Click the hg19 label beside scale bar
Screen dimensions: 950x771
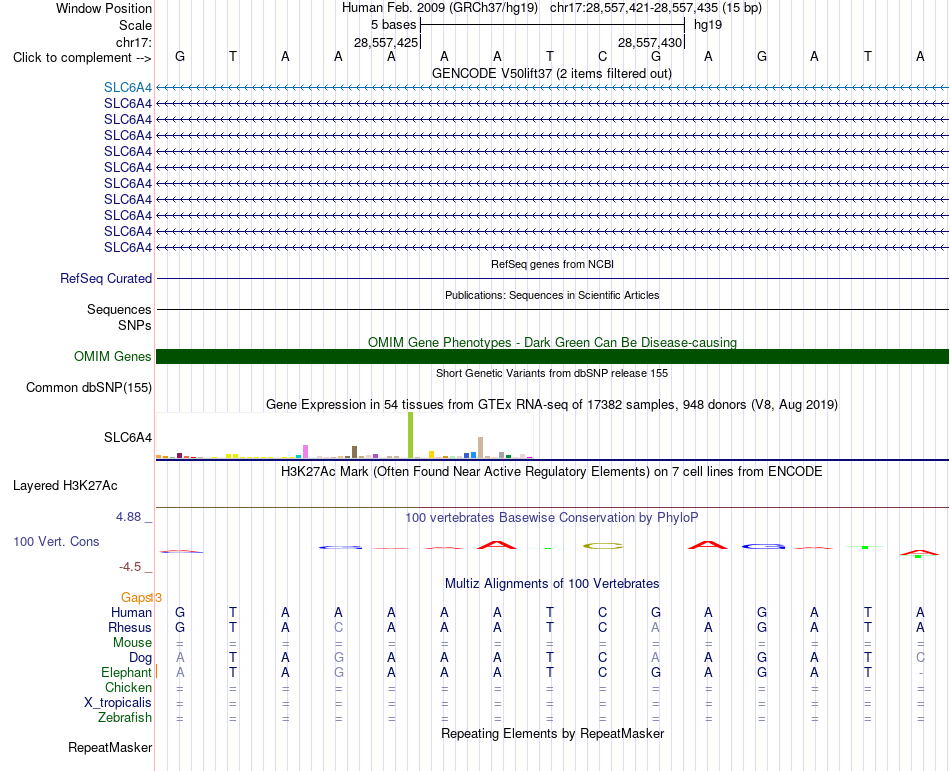[708, 25]
